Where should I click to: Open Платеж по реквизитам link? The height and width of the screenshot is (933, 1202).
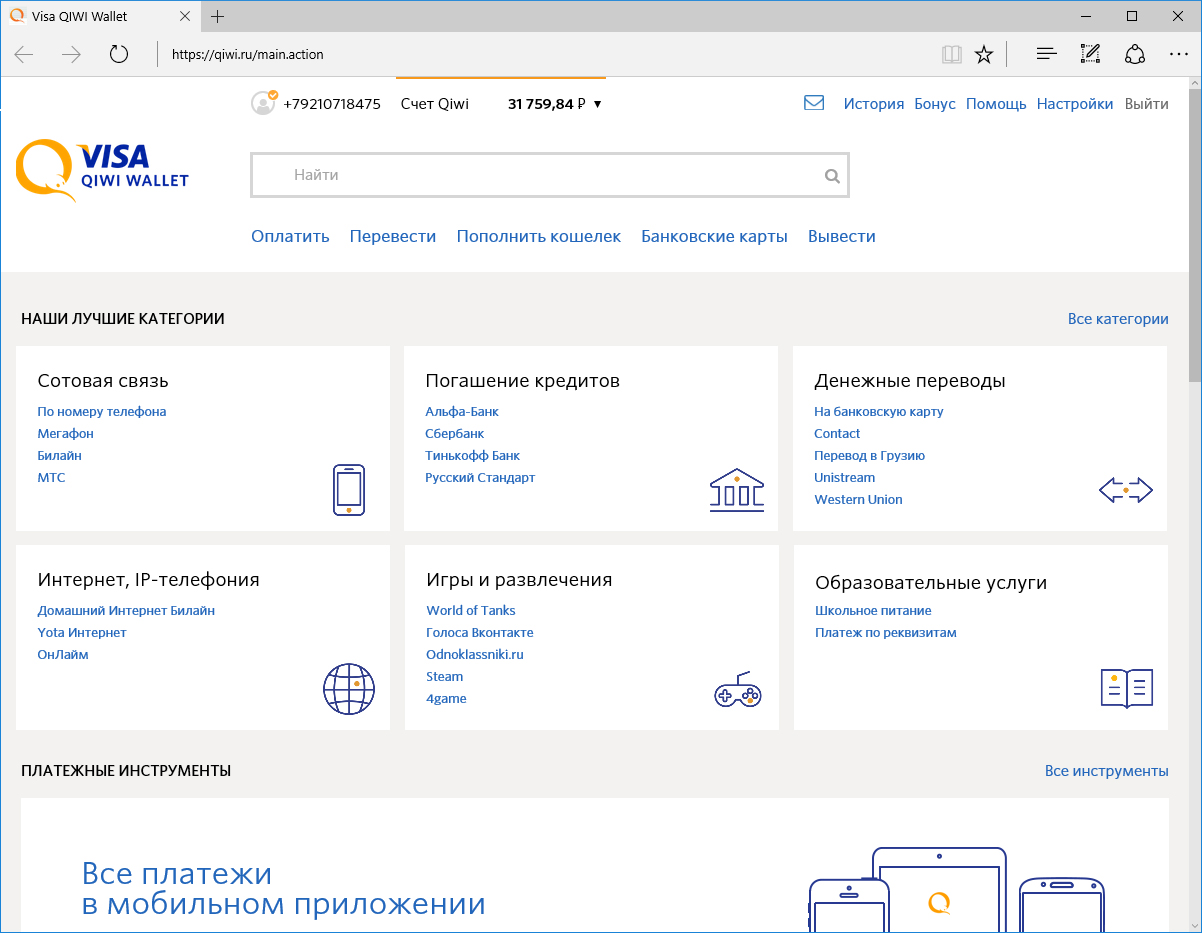point(886,632)
